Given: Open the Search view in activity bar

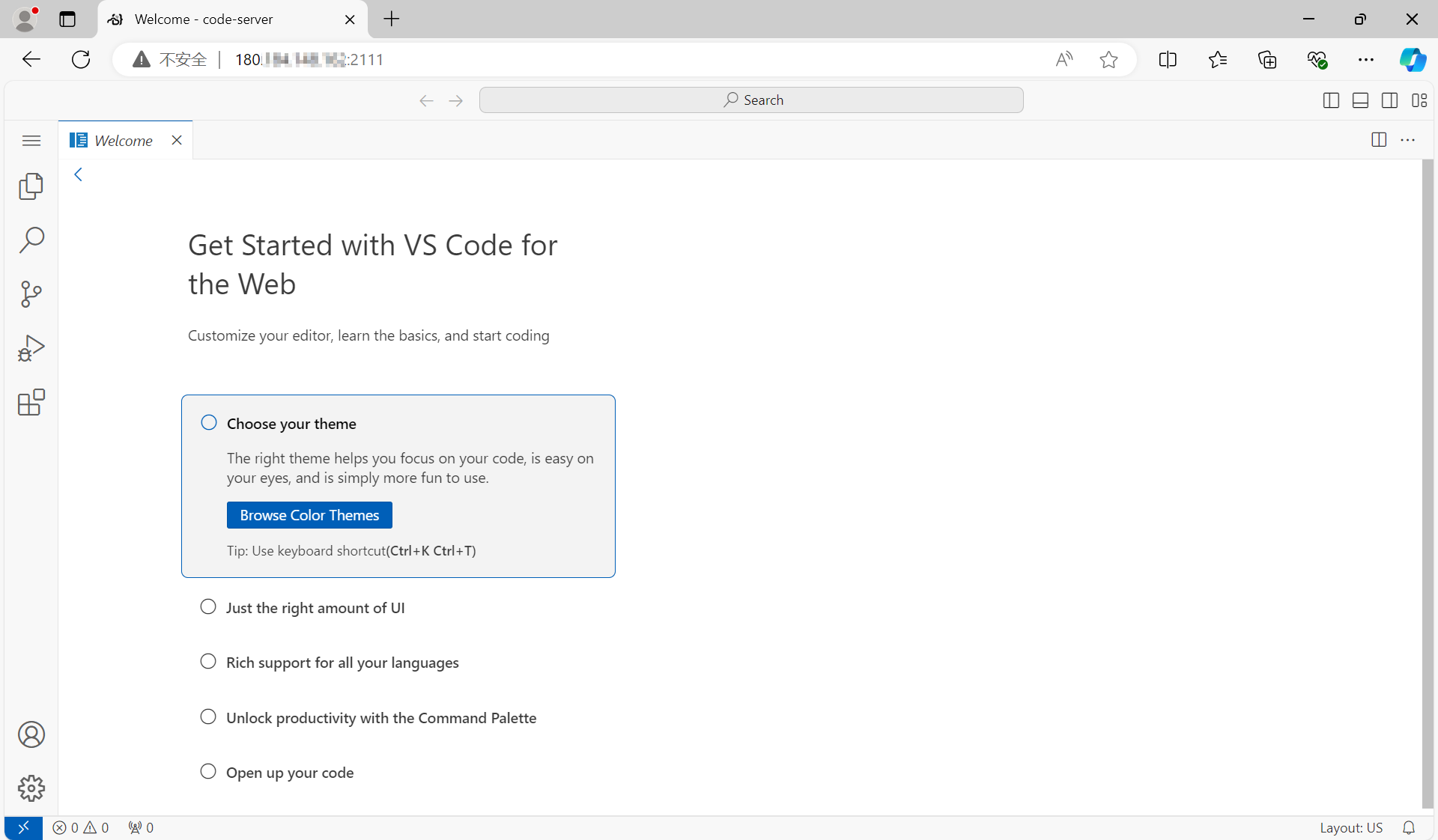Looking at the screenshot, I should coord(31,240).
